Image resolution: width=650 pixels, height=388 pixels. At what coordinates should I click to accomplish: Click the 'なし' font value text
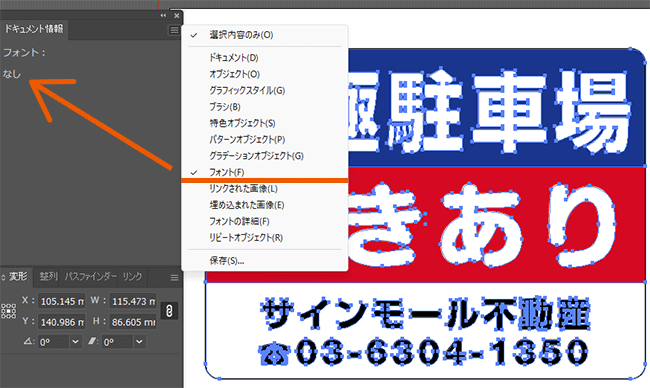click(x=12, y=74)
